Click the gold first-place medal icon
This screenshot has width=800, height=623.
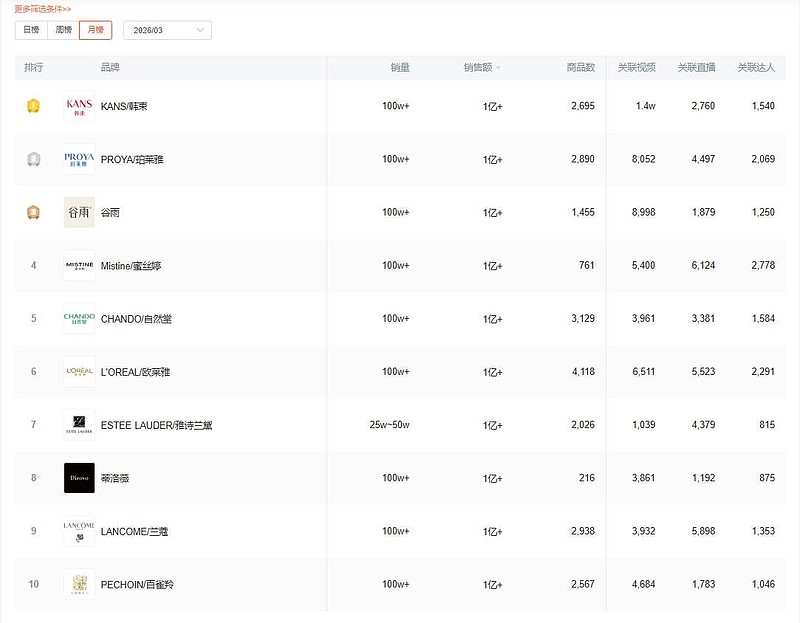click(33, 106)
